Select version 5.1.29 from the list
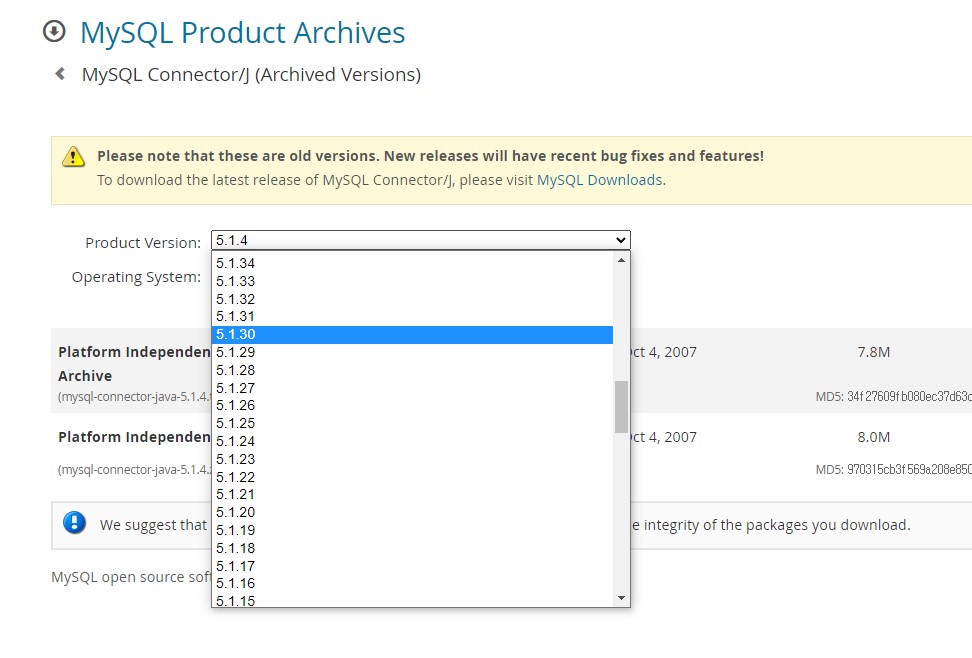This screenshot has width=972, height=658. pyautogui.click(x=412, y=352)
